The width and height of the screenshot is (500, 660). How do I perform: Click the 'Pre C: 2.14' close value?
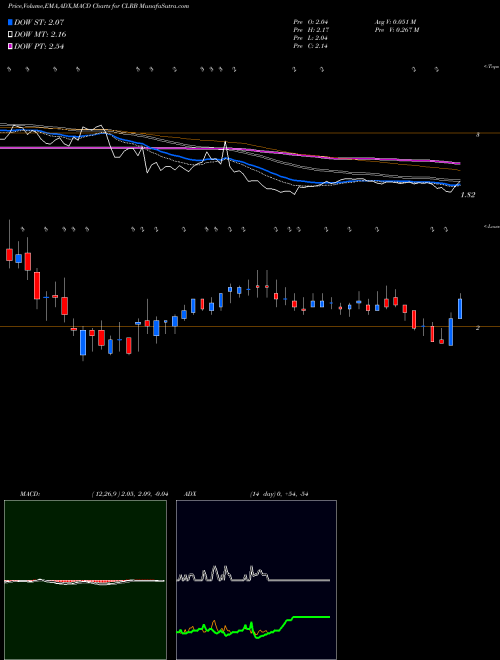click(311, 46)
